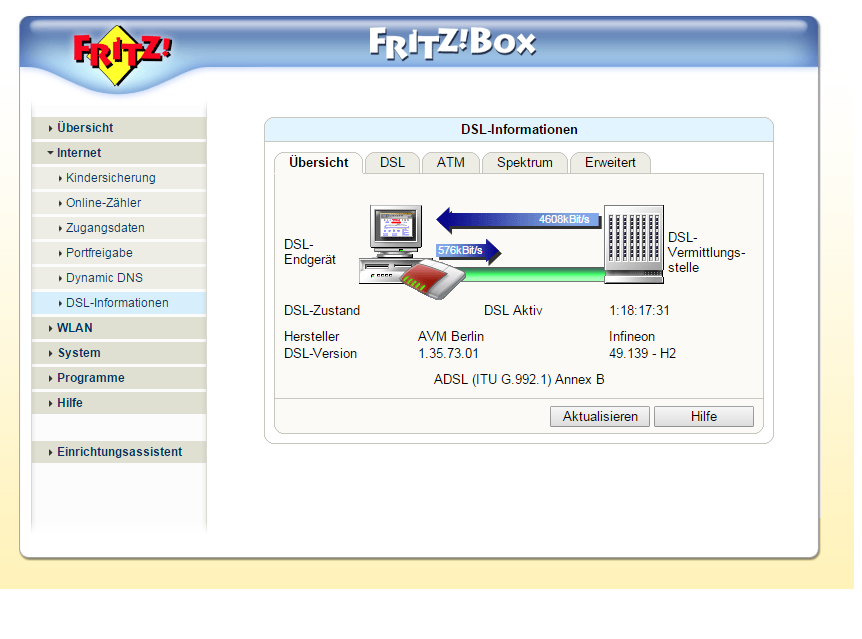Click the 576kBit/s upstream arrow
Image resolution: width=862 pixels, height=639 pixels.
click(x=469, y=251)
